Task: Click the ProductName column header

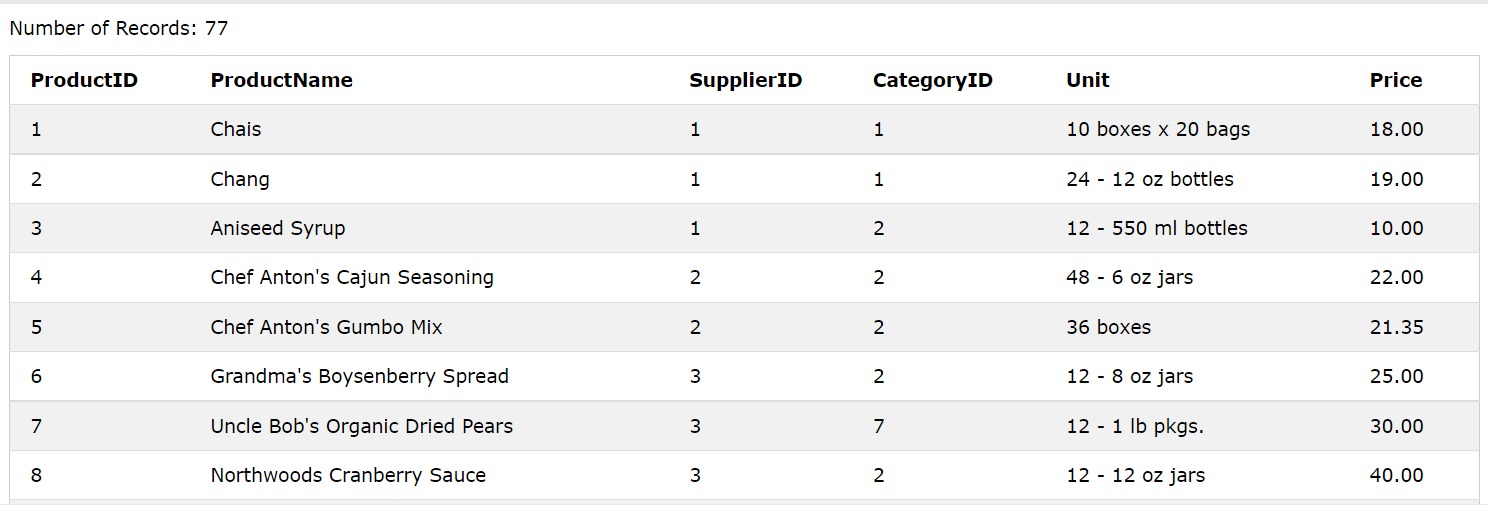Action: pos(281,80)
